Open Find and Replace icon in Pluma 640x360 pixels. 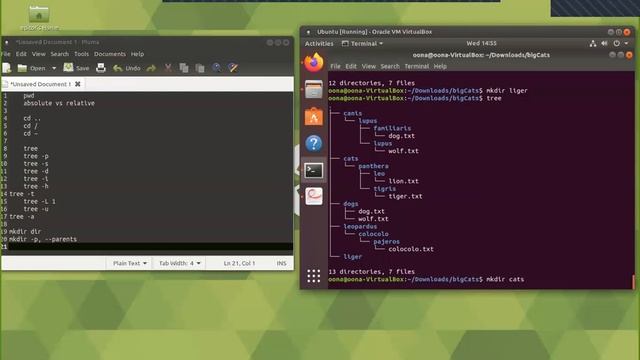[233, 68]
